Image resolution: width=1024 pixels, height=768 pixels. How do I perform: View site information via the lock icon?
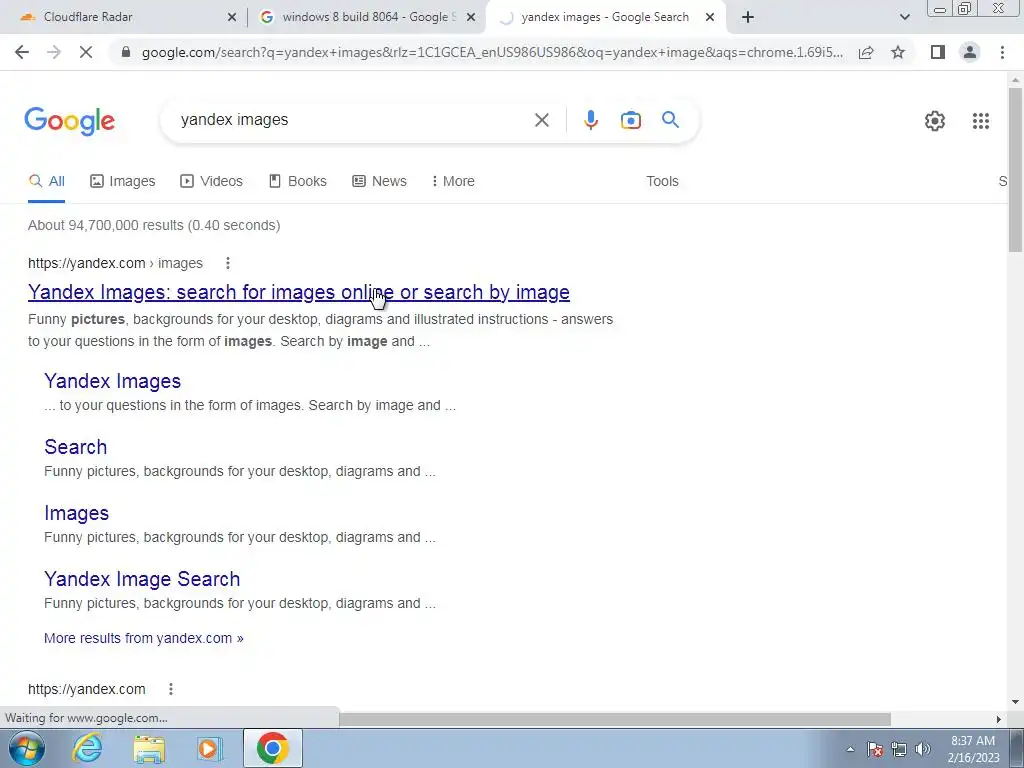(126, 52)
